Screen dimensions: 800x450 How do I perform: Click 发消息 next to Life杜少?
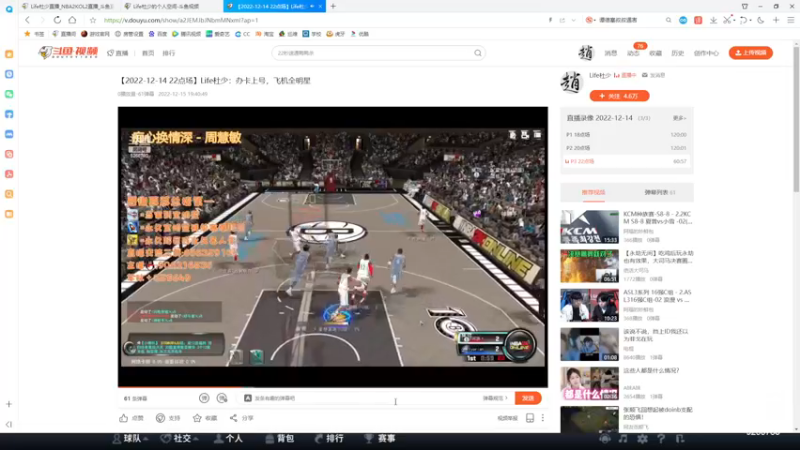(x=654, y=75)
